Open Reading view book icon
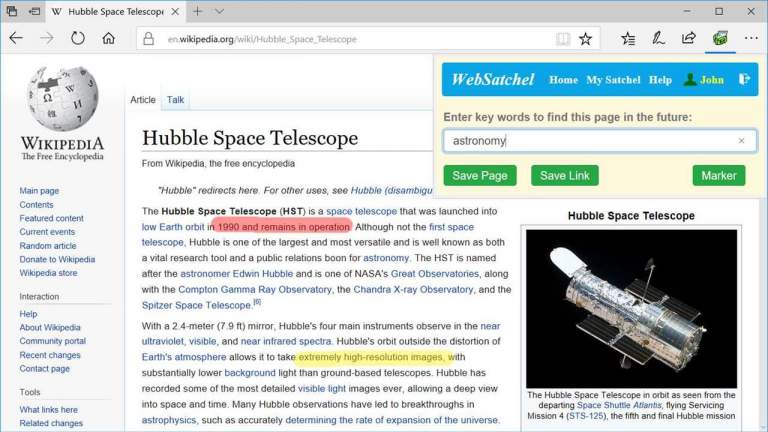The width and height of the screenshot is (768, 432). pyautogui.click(x=563, y=39)
